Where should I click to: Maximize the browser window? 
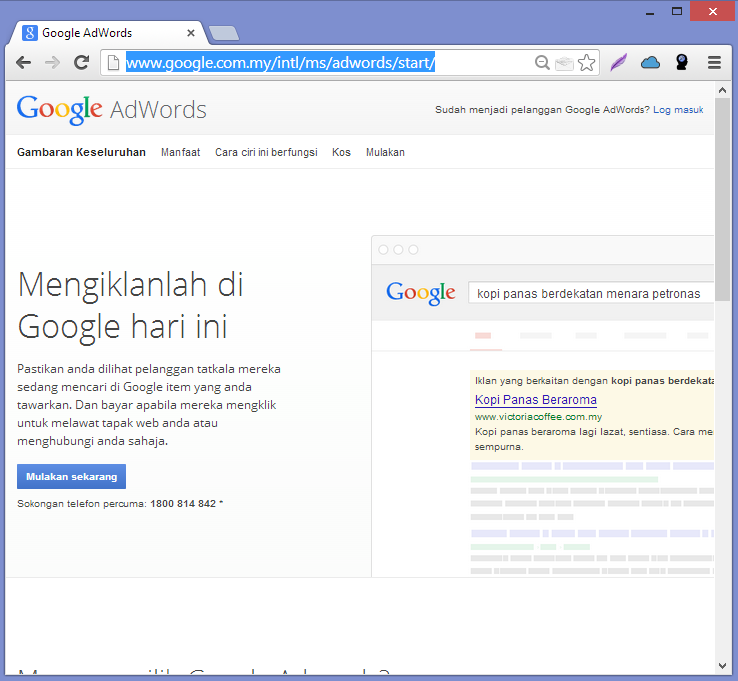coord(677,11)
